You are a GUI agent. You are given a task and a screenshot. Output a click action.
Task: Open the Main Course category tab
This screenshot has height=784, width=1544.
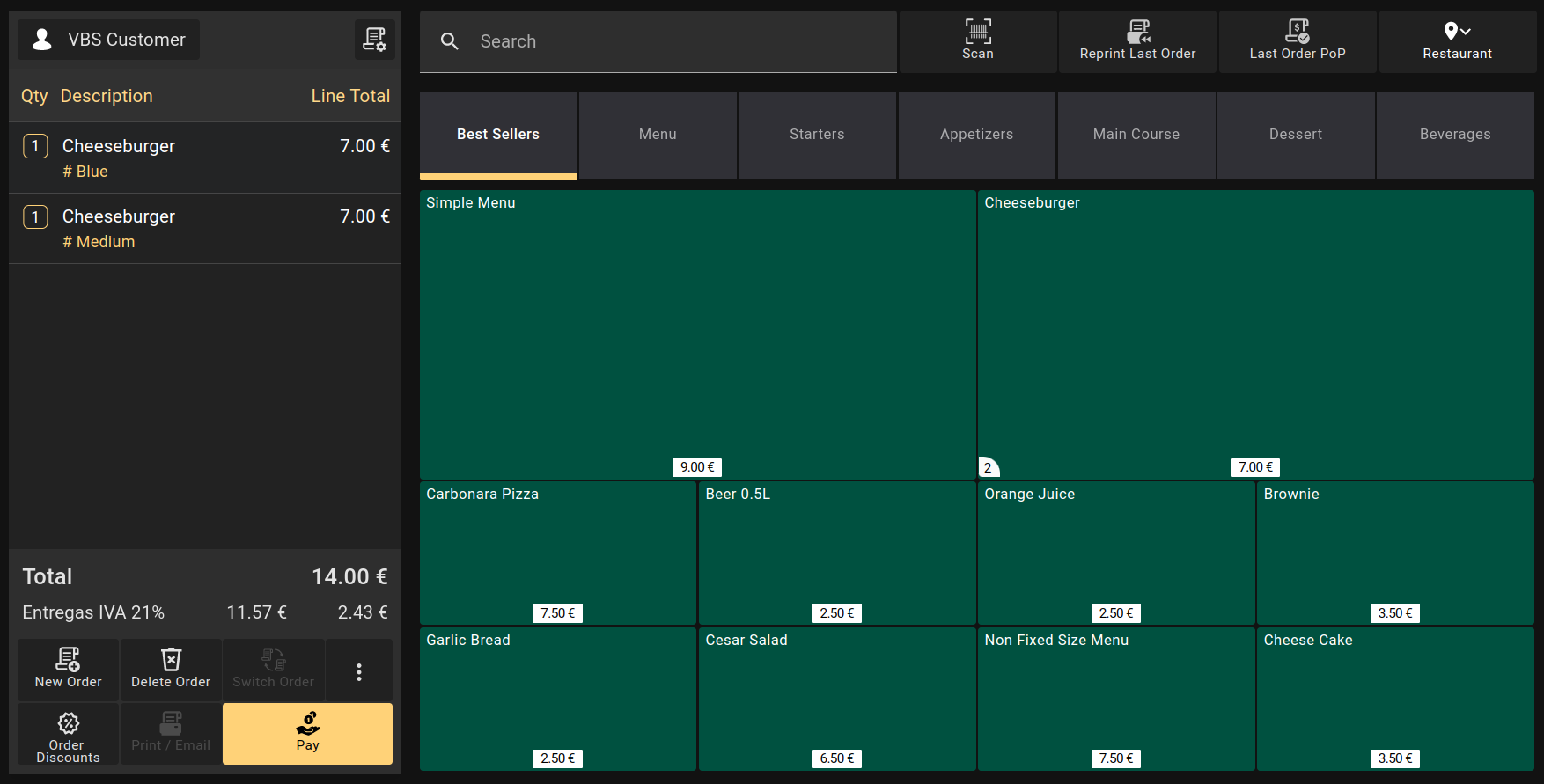(x=1136, y=135)
